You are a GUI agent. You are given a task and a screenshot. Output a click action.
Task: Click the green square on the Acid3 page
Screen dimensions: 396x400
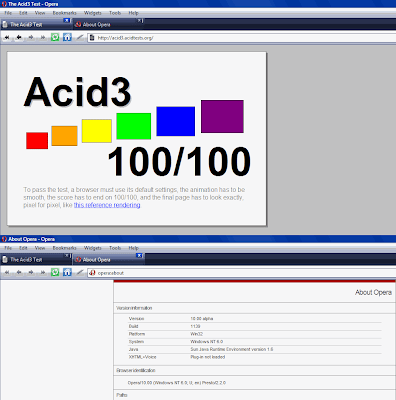pos(134,126)
